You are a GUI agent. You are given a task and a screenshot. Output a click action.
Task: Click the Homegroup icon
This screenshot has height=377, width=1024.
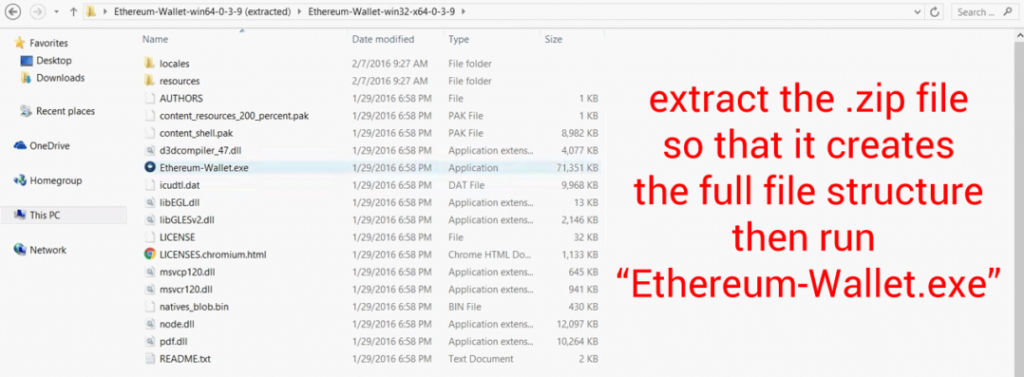(x=20, y=180)
